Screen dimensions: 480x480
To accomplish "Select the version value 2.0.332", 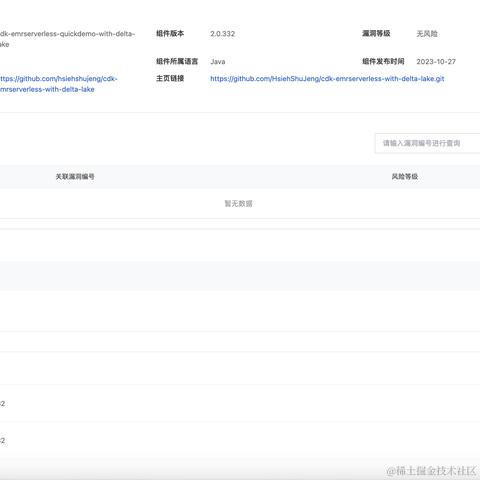I will [x=223, y=34].
